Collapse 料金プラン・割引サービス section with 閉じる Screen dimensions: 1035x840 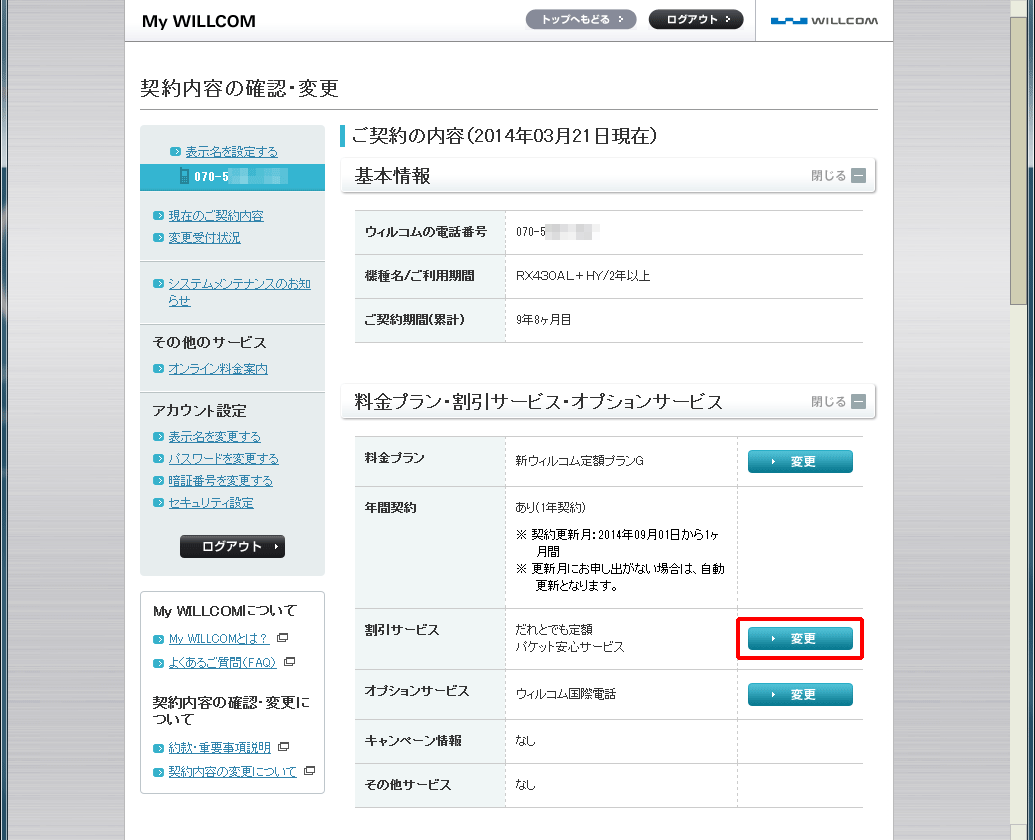pyautogui.click(x=838, y=401)
